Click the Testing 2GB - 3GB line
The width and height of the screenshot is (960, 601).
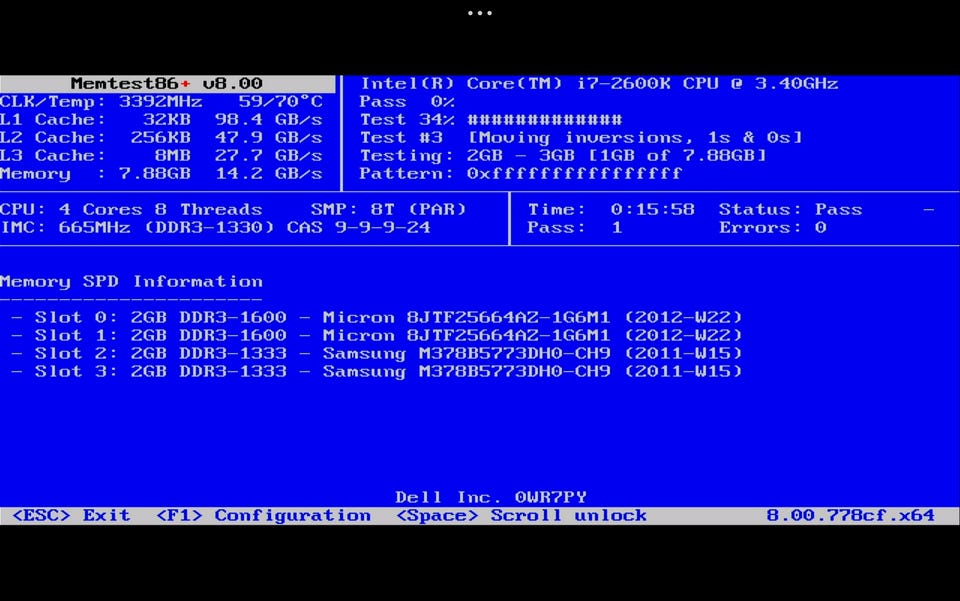tap(563, 155)
